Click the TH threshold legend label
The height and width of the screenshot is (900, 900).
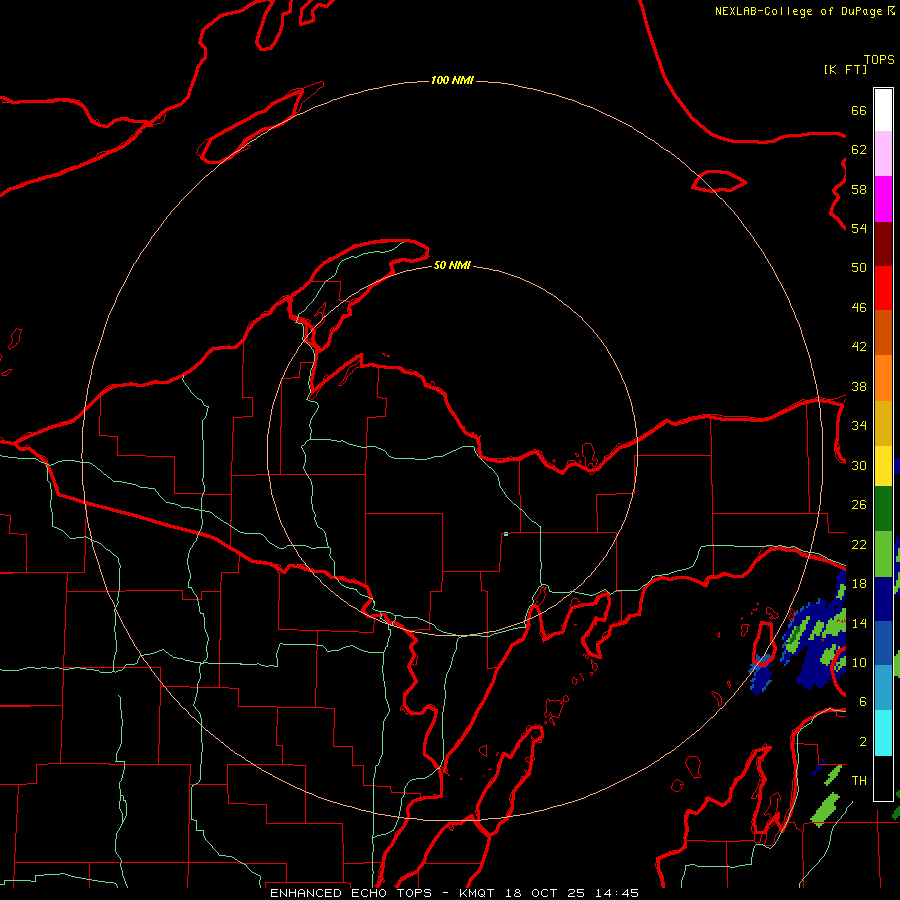tap(859, 781)
